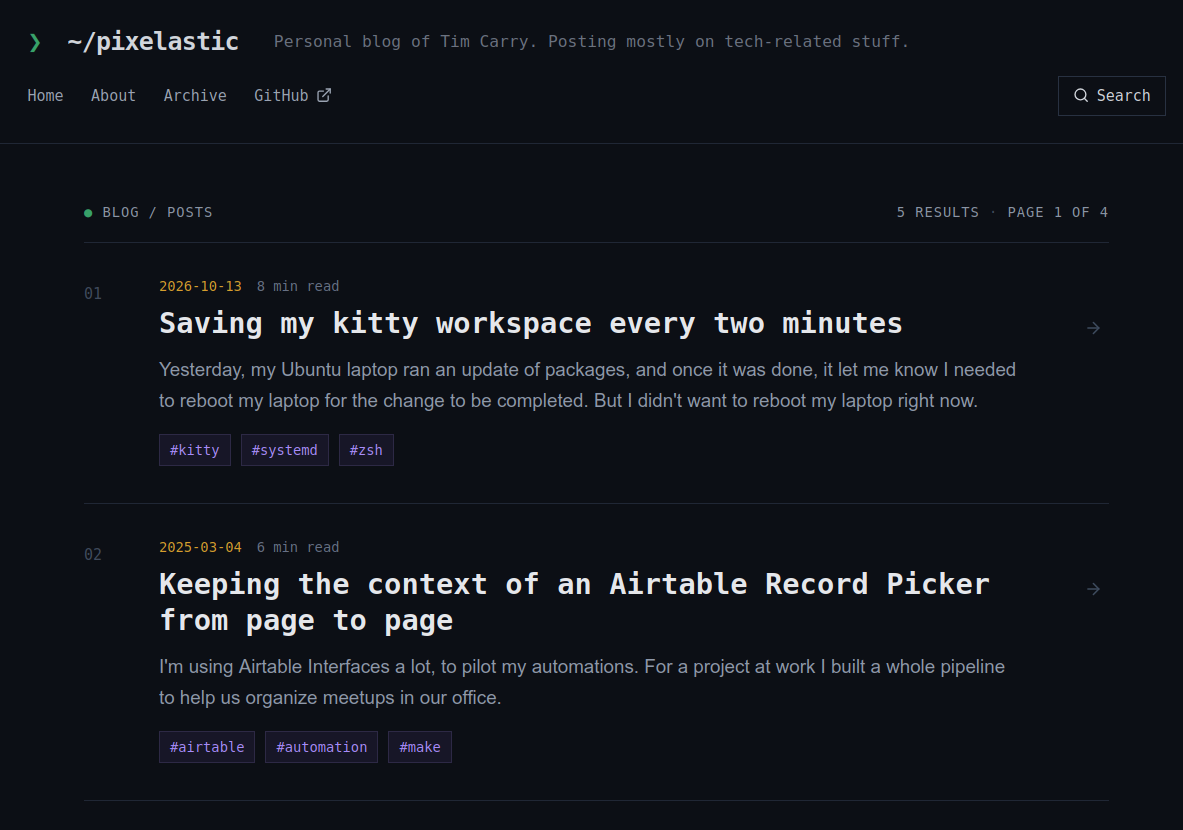Click the arrow icon on the Airtable post
1183x830 pixels.
pyautogui.click(x=1093, y=589)
